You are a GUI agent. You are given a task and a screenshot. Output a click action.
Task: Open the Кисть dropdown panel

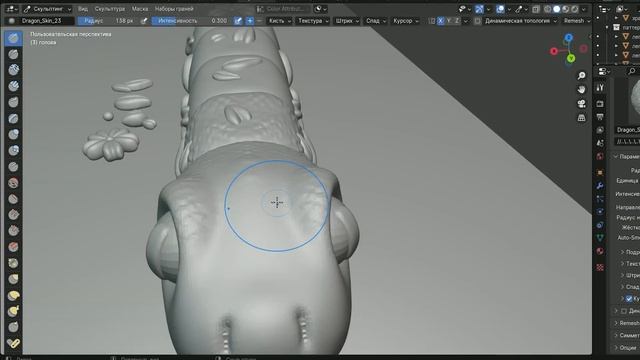point(280,21)
